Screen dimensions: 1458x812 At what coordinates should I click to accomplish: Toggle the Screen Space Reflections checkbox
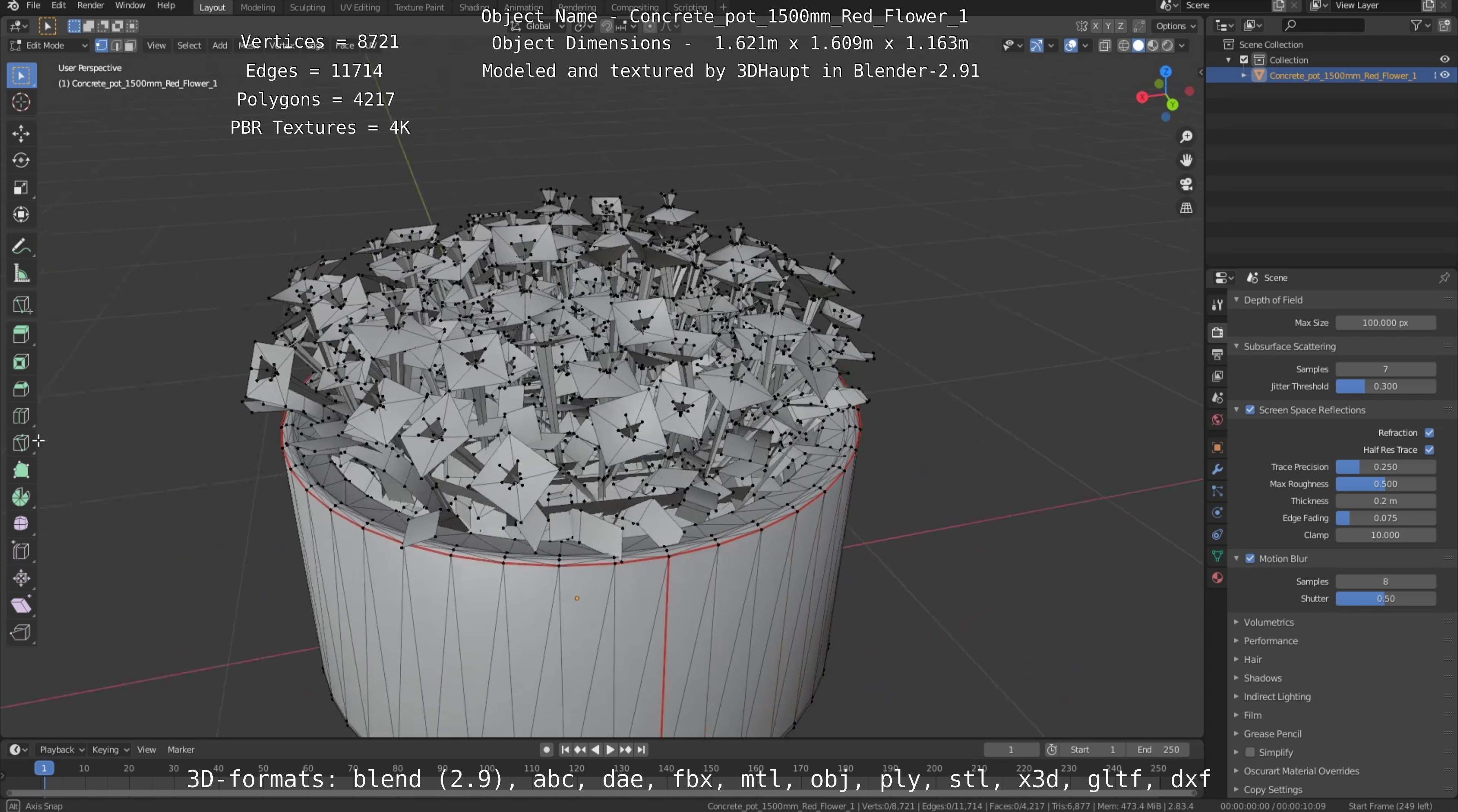click(x=1250, y=410)
